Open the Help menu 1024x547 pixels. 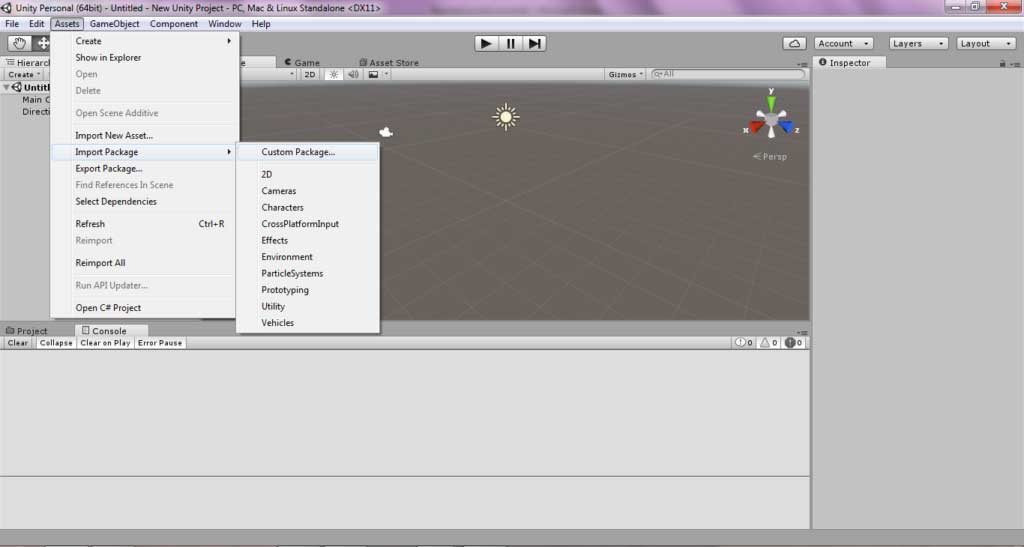pos(261,24)
